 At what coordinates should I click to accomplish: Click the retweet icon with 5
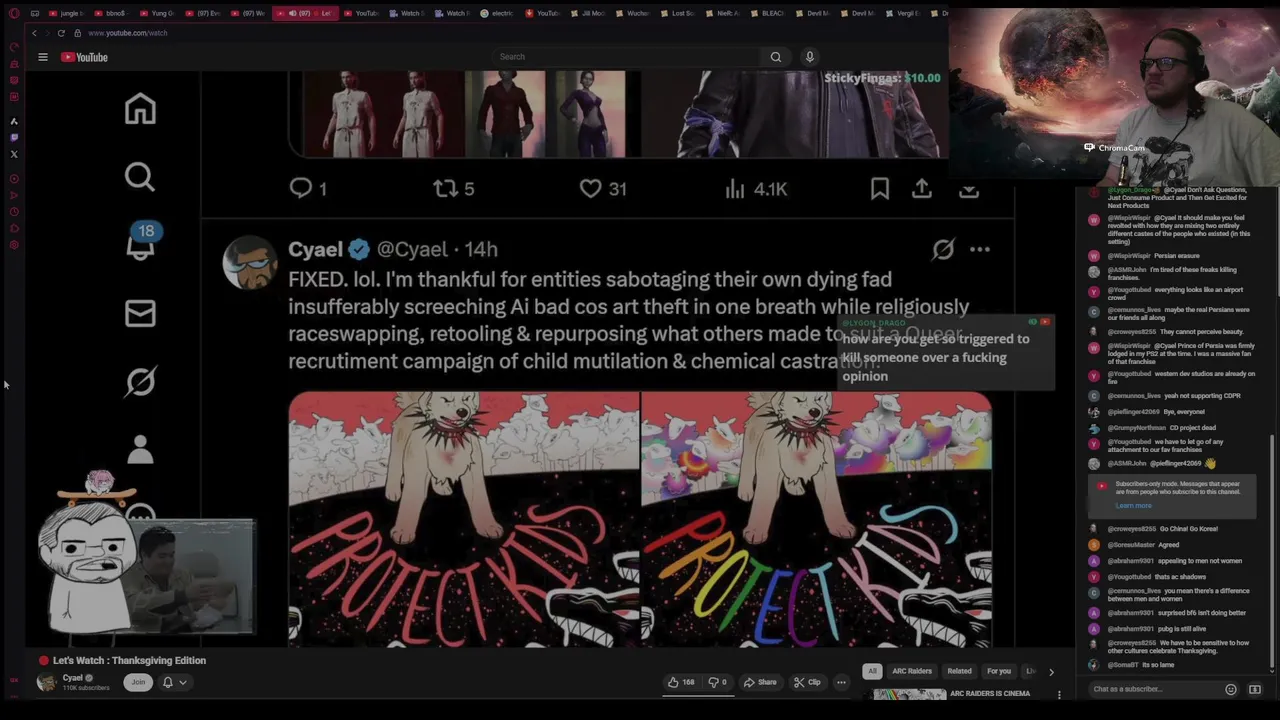[x=453, y=188]
